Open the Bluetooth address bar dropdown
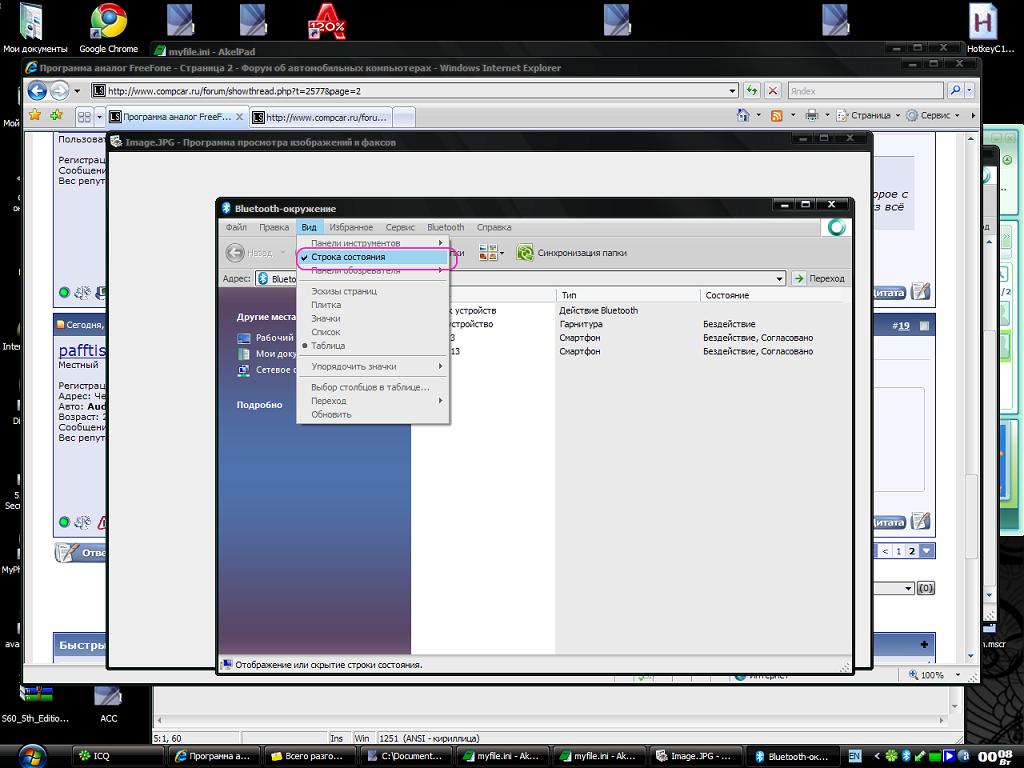This screenshot has width=1024, height=768. pyautogui.click(x=779, y=279)
